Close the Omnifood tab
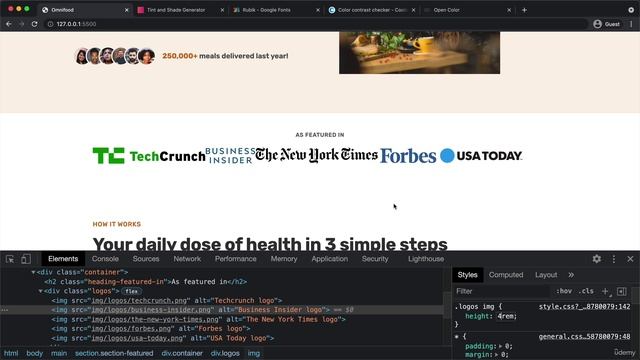Viewport: 640px width, 360px height. coord(127,10)
